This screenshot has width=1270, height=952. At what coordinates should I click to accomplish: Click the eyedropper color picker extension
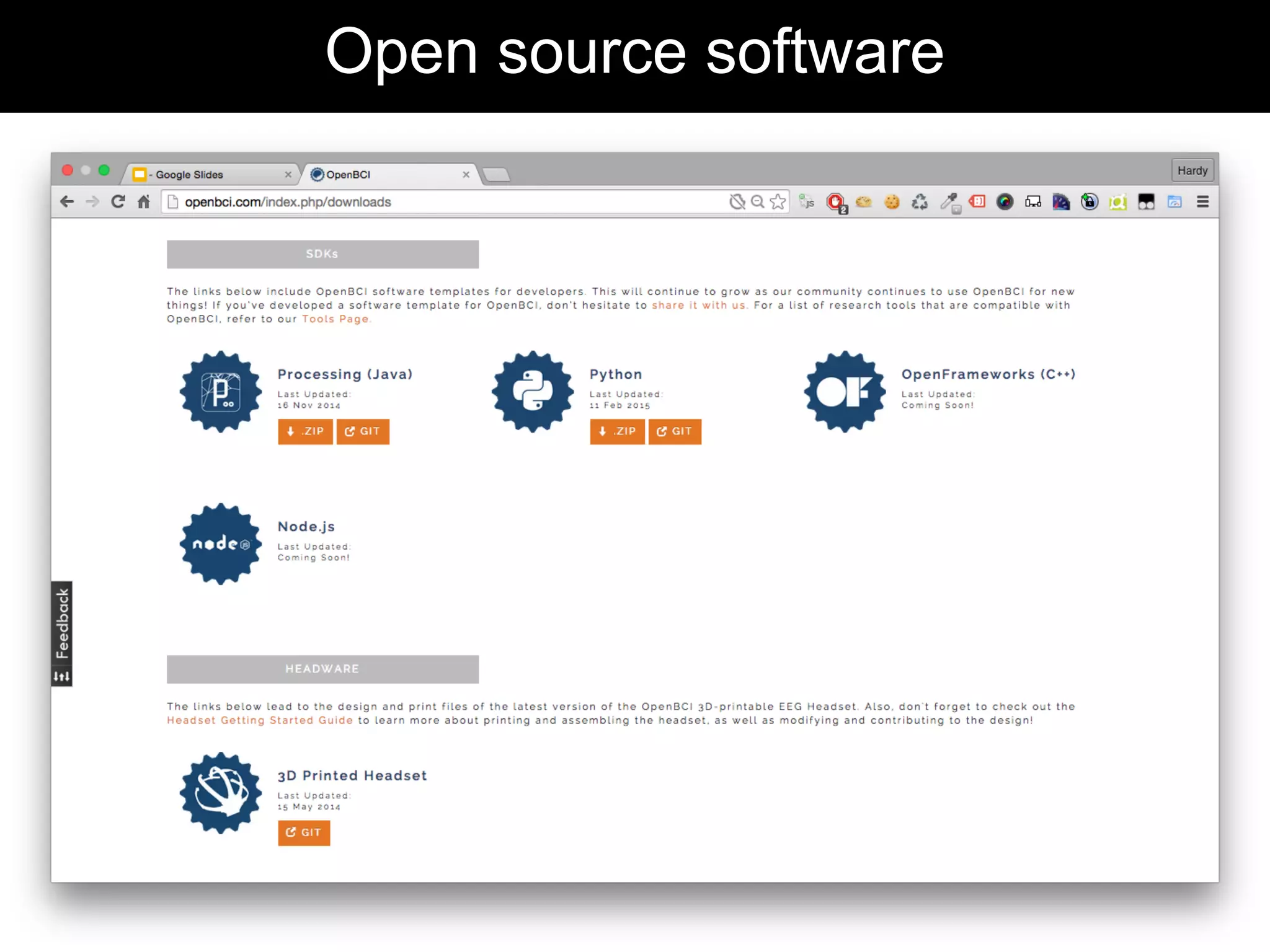948,201
